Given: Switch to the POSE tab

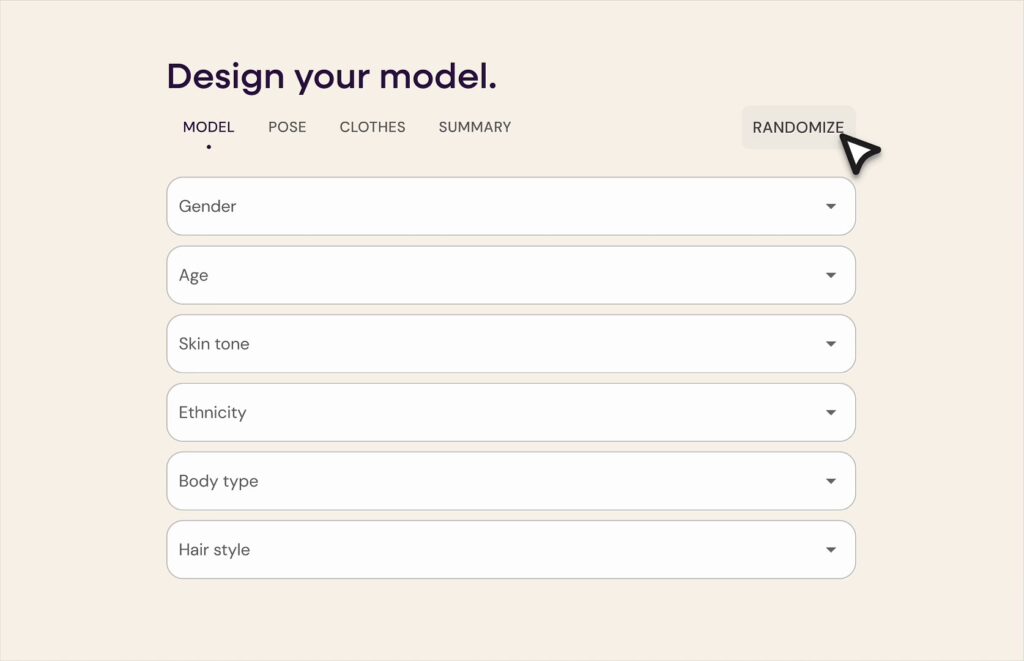Looking at the screenshot, I should 287,127.
